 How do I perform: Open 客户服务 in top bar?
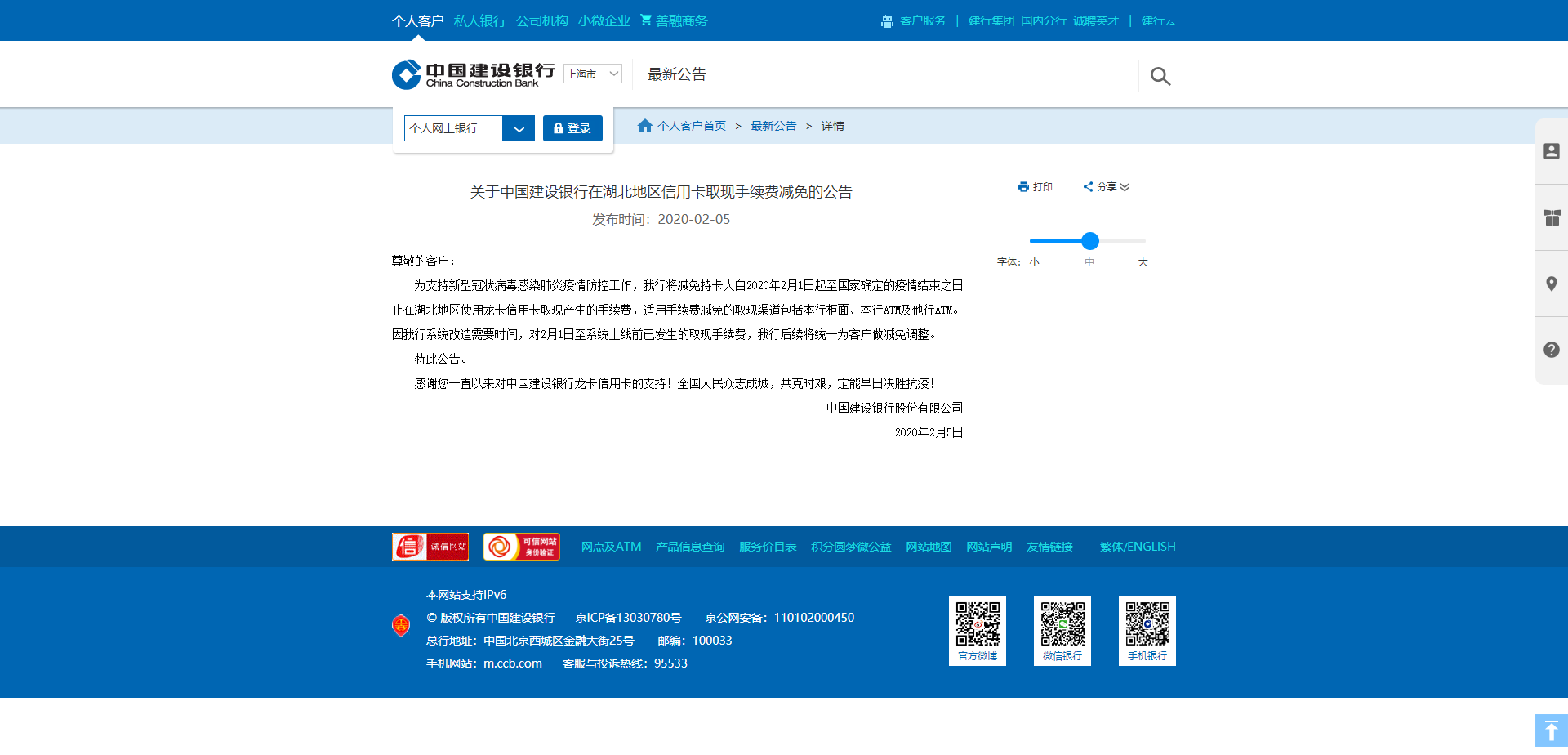click(923, 20)
